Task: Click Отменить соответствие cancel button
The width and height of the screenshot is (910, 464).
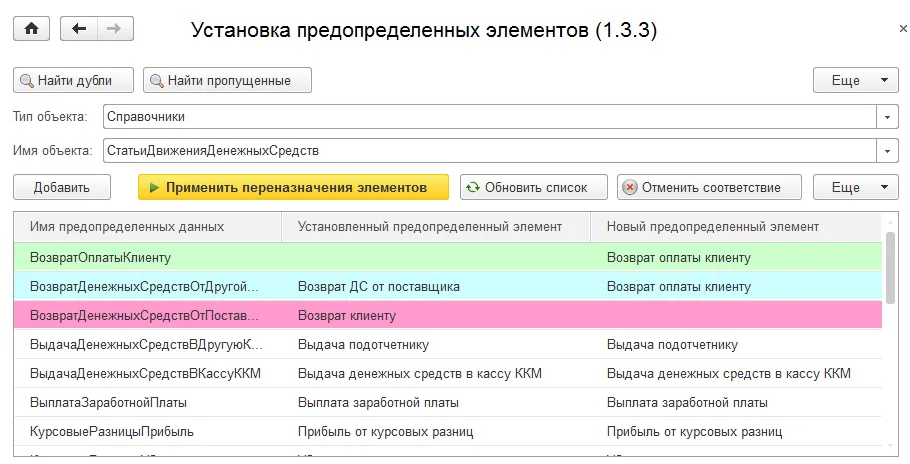Action: click(x=711, y=187)
